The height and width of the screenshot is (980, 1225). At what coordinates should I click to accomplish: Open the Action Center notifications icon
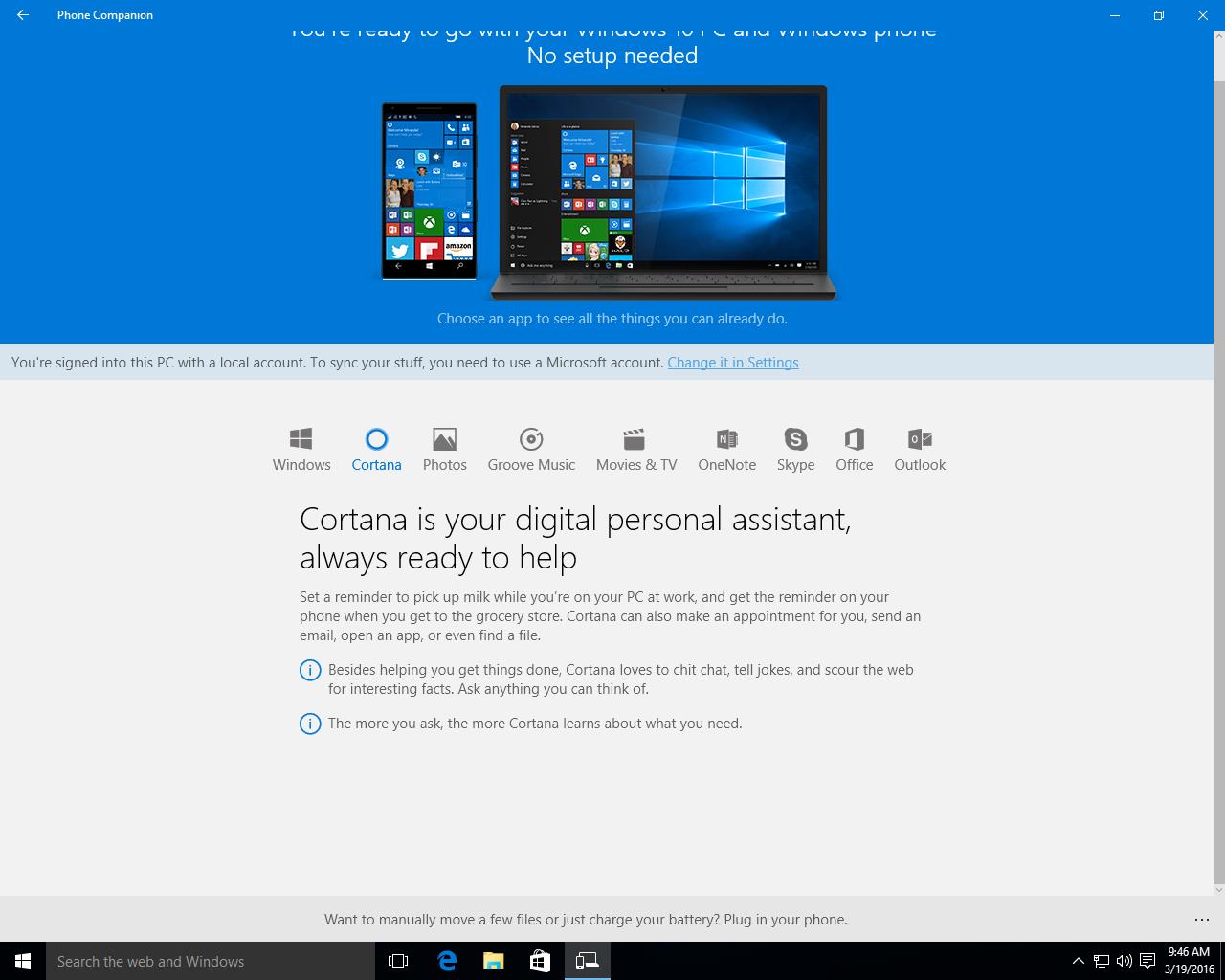(1147, 961)
